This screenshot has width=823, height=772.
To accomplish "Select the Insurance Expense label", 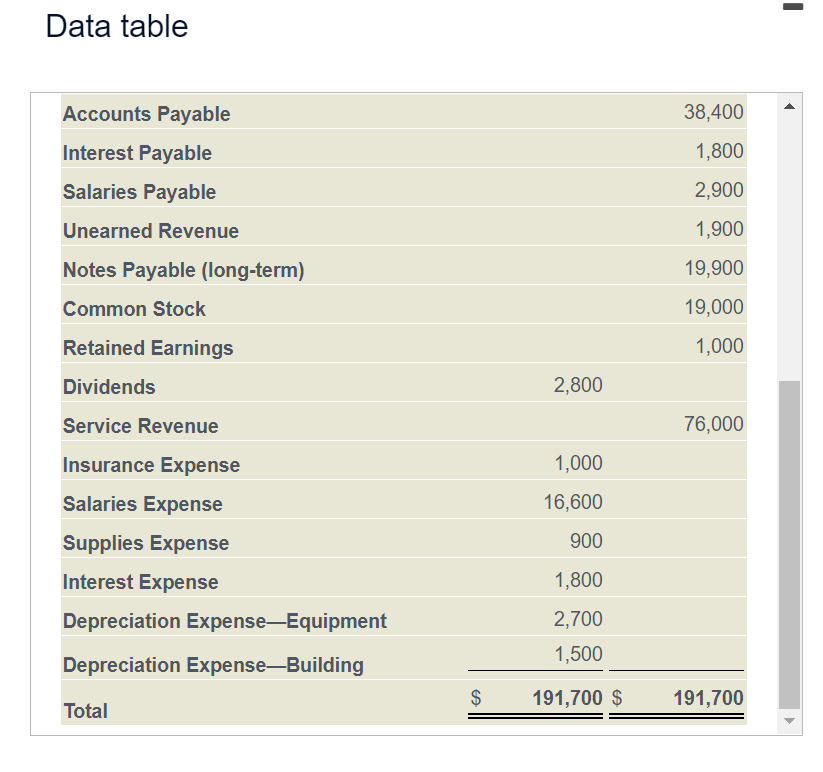I will pyautogui.click(x=151, y=465).
